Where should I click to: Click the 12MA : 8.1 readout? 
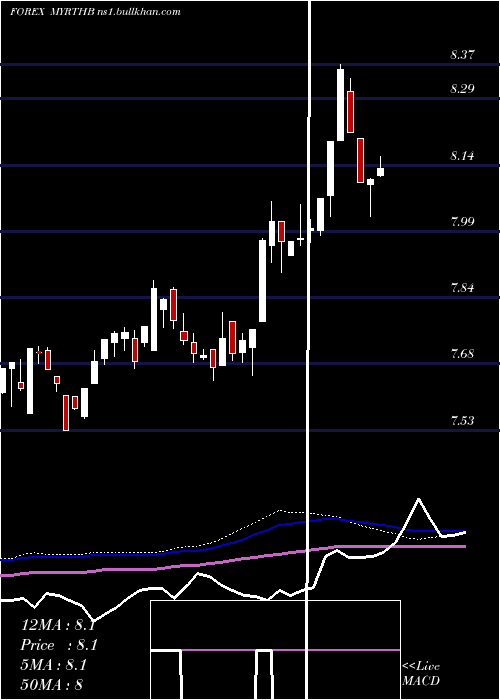click(58, 625)
